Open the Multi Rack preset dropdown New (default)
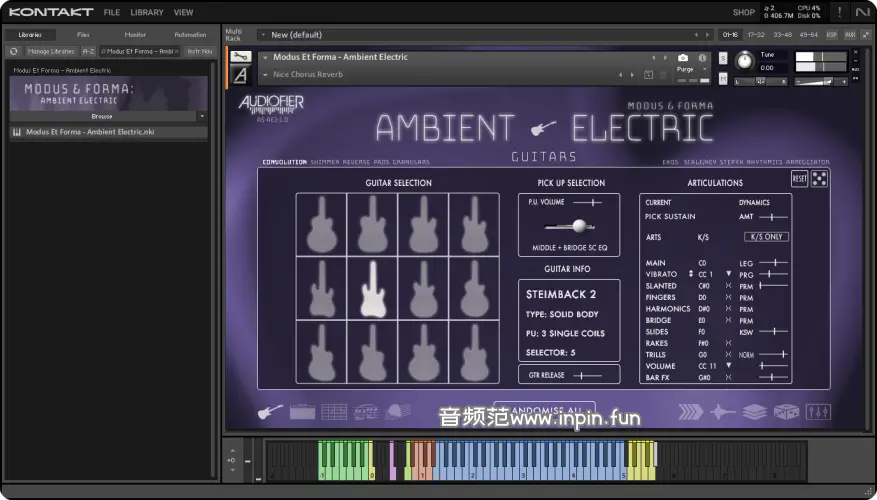Viewport: 877px width, 500px height. (x=480, y=35)
